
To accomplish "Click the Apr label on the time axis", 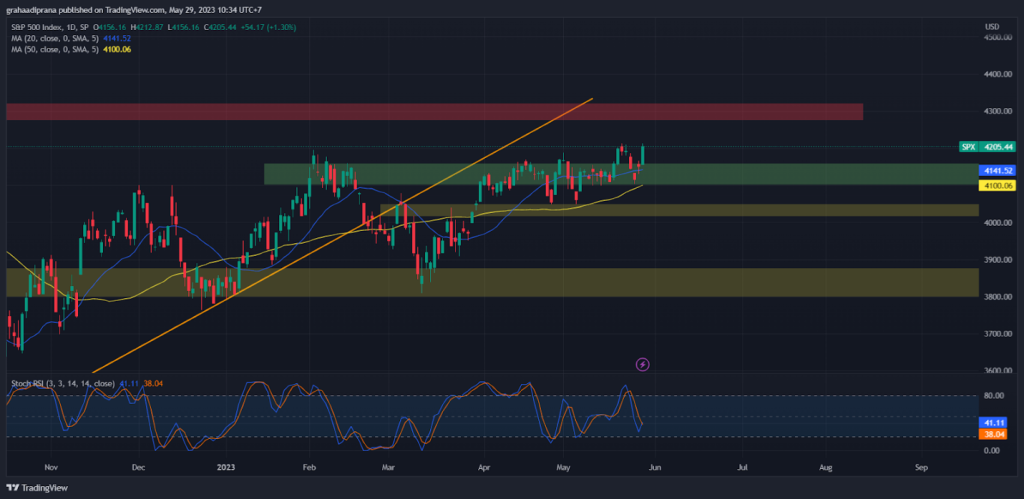I will tap(484, 468).
